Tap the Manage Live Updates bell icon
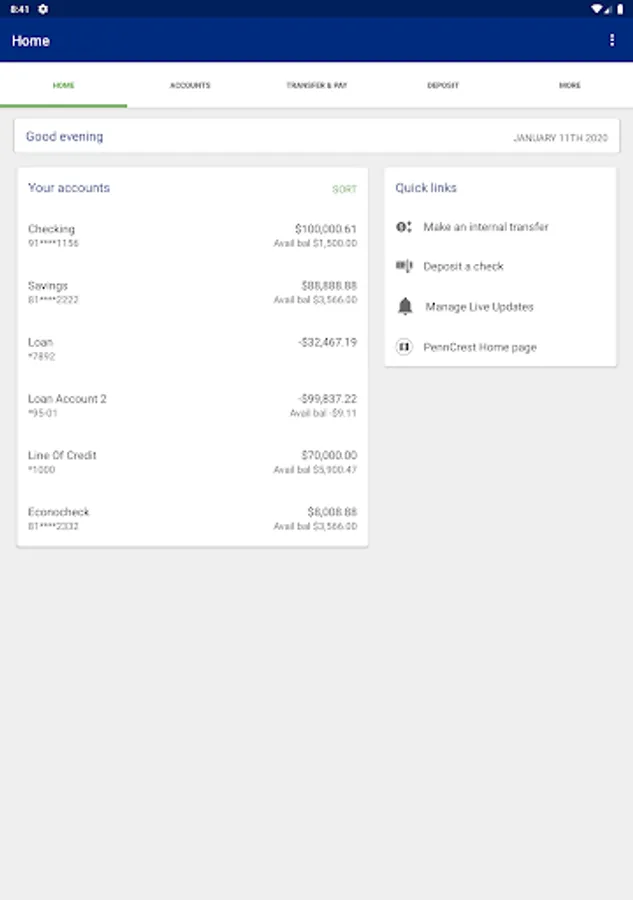 click(405, 307)
